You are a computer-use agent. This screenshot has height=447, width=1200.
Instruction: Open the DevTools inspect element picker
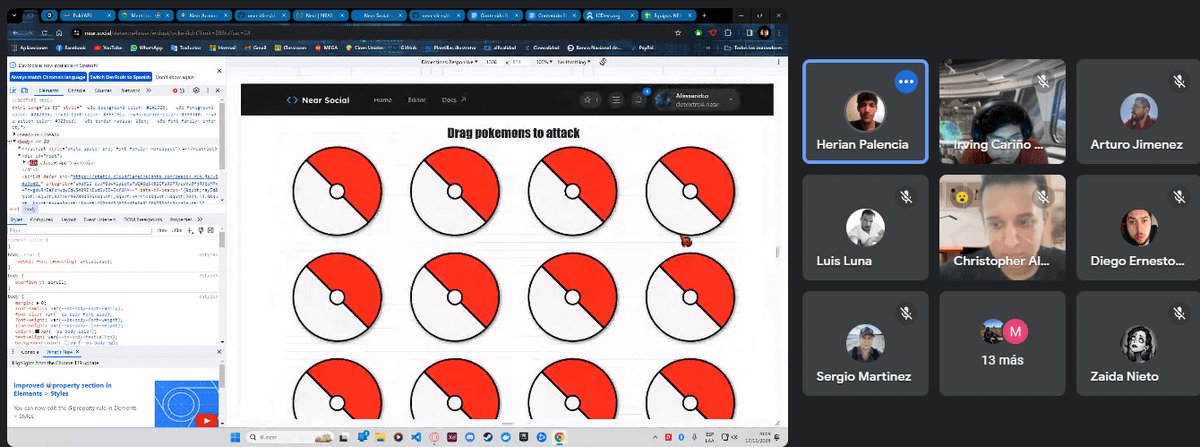(x=13, y=90)
